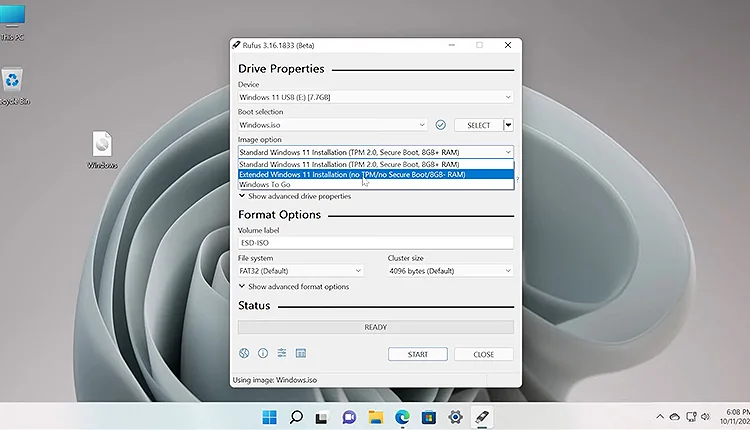Expand Show advanced drive properties
This screenshot has height=430, width=750.
click(x=295, y=196)
